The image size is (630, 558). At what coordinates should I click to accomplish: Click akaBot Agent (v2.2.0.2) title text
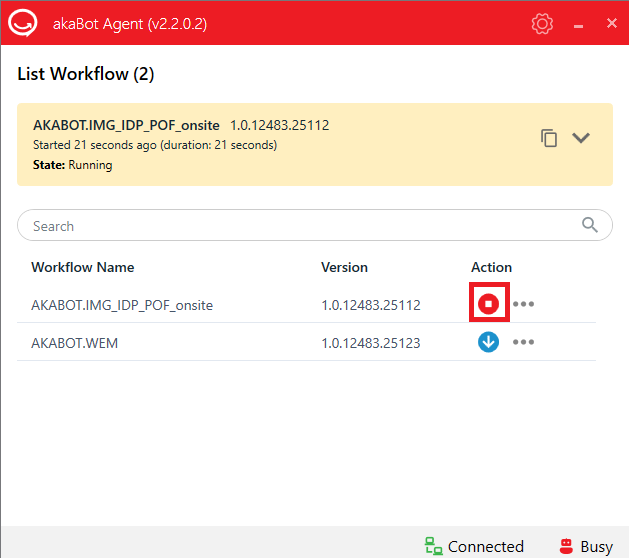pos(130,24)
